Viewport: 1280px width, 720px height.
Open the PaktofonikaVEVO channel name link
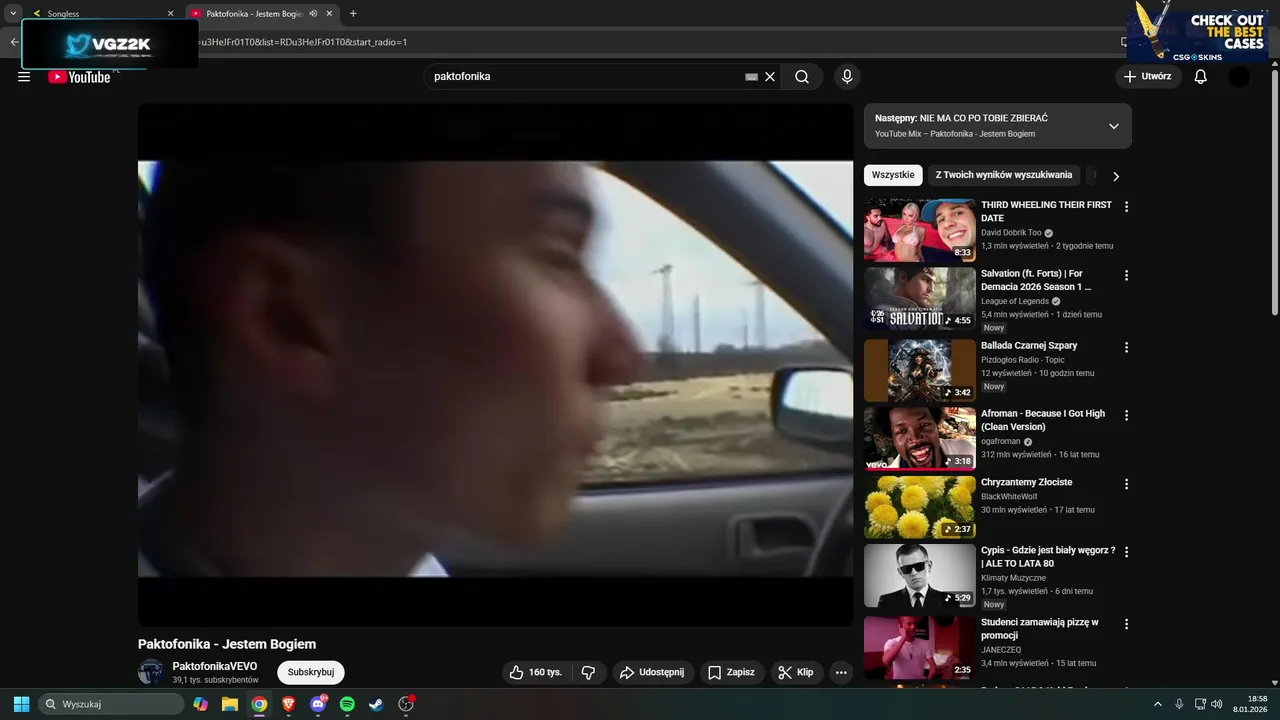pyautogui.click(x=214, y=666)
